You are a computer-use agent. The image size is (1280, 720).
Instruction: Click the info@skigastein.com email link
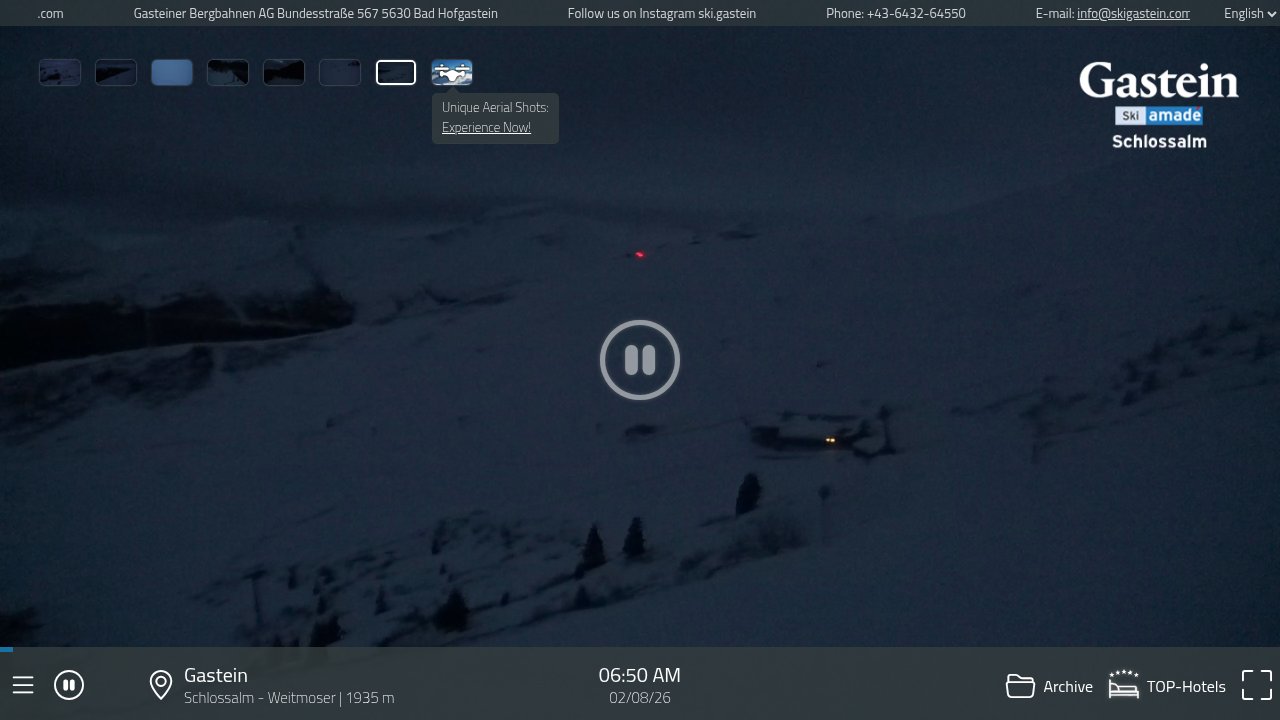point(1133,13)
